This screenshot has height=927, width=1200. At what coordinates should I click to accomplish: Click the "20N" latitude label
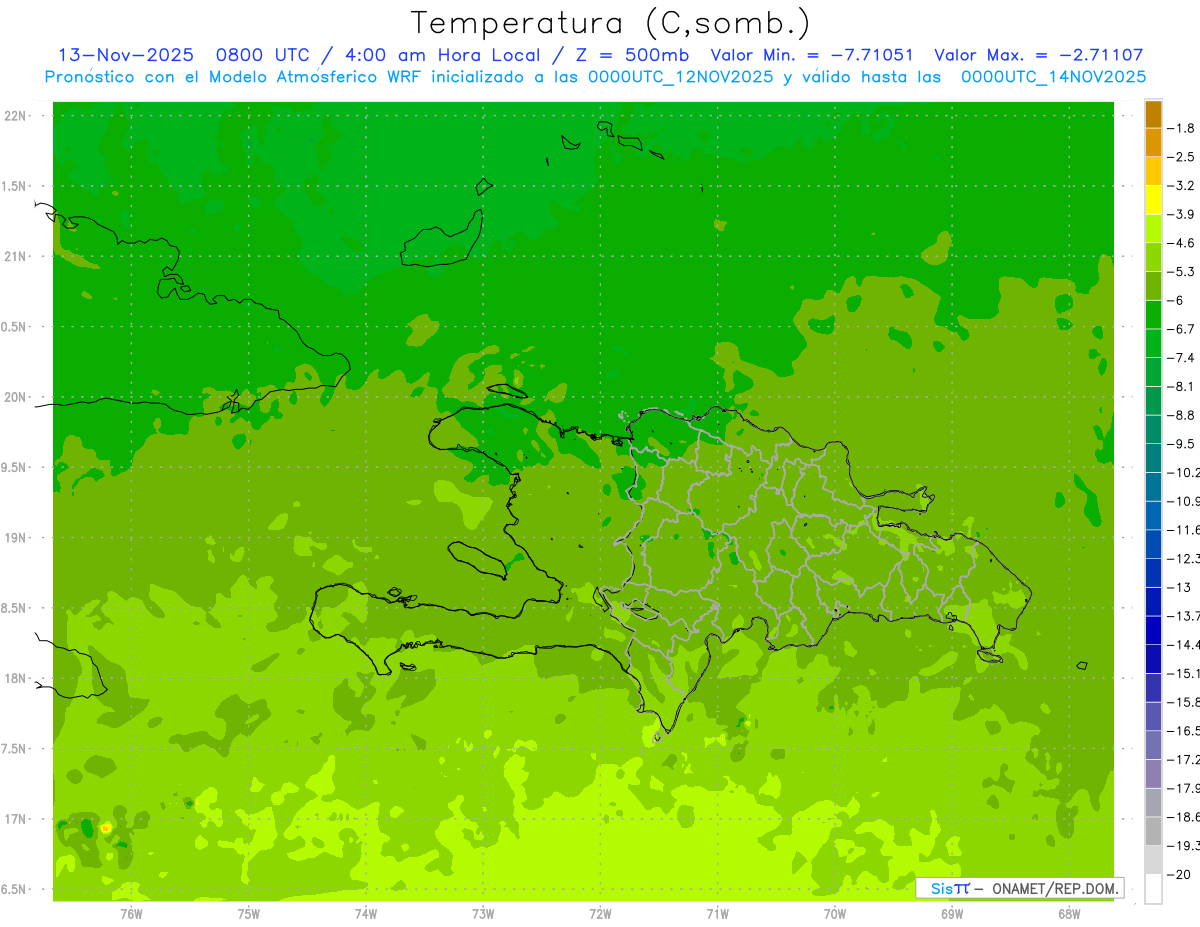click(15, 397)
